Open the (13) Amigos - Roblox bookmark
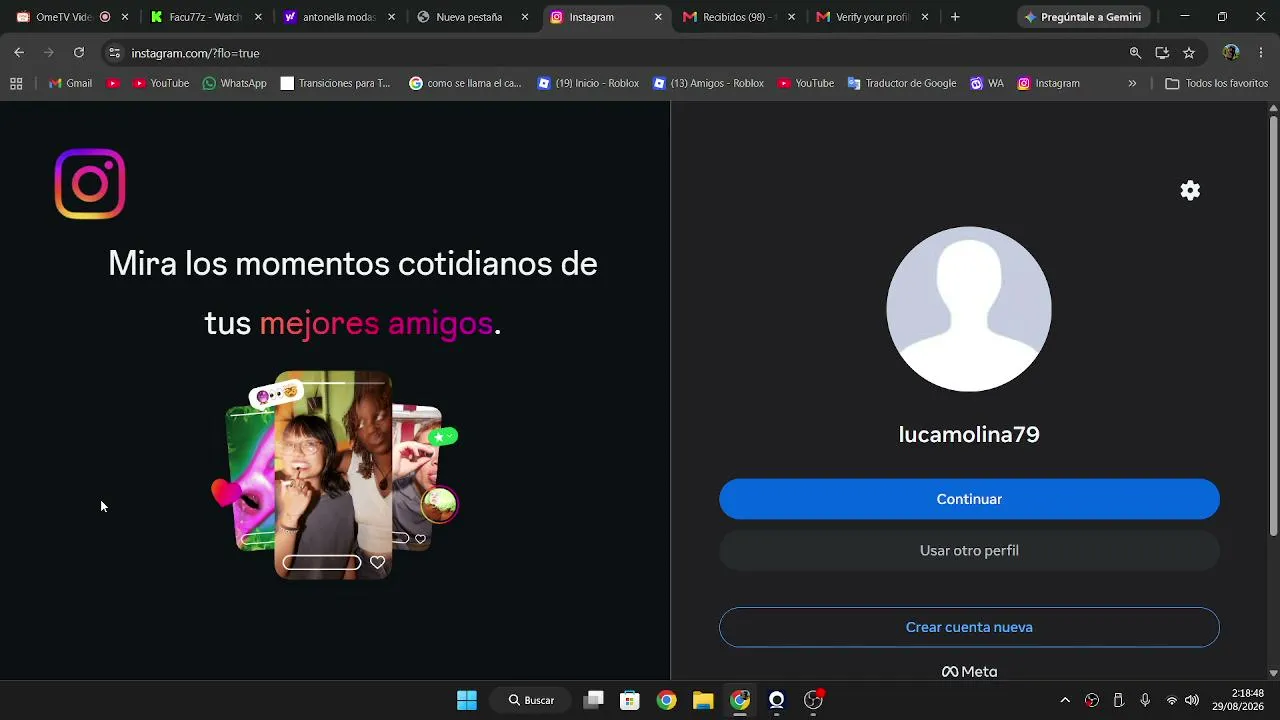Screen dimensions: 1280x720 [708, 84]
